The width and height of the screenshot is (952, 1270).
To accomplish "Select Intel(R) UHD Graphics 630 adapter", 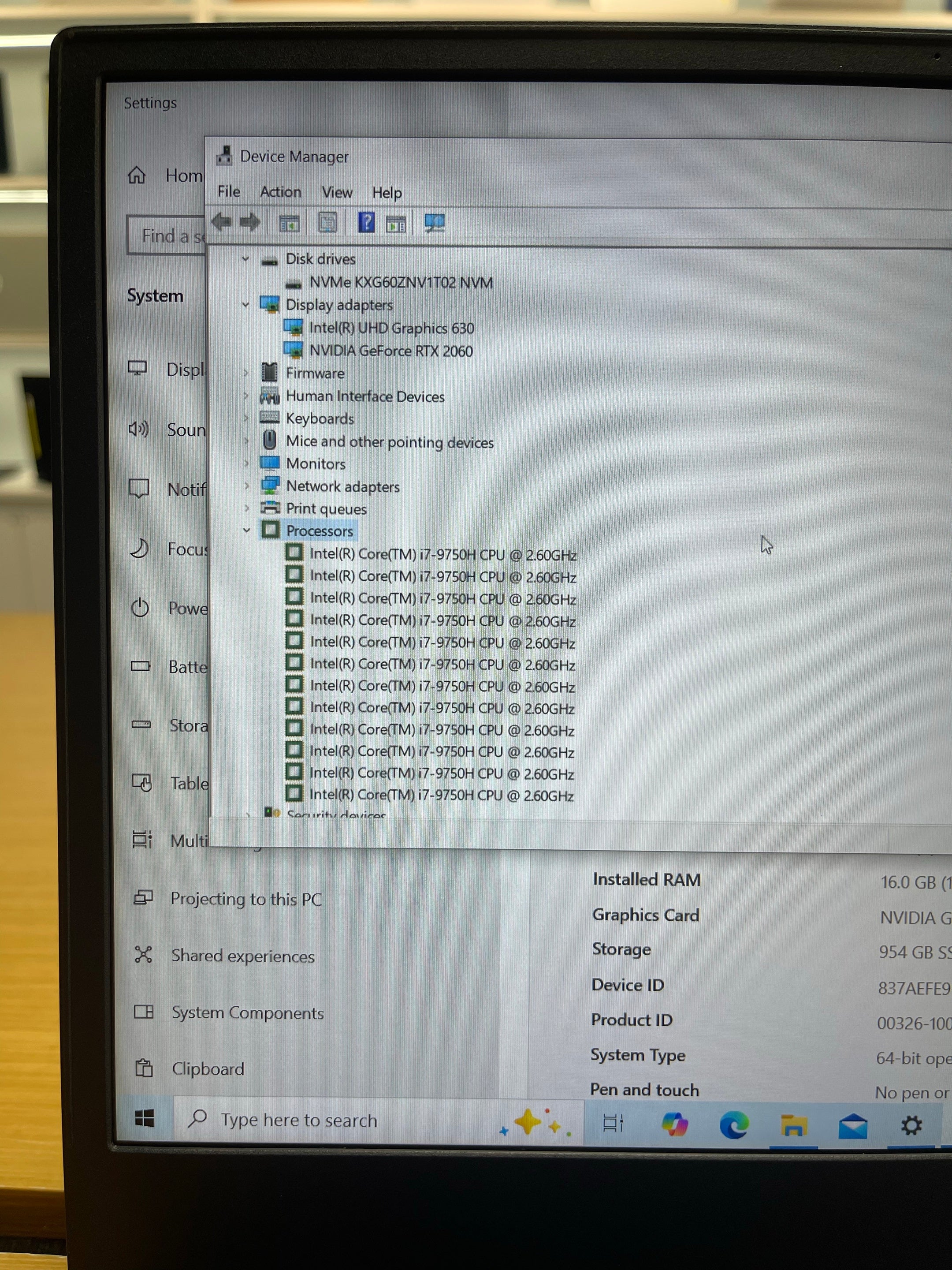I will click(x=392, y=328).
